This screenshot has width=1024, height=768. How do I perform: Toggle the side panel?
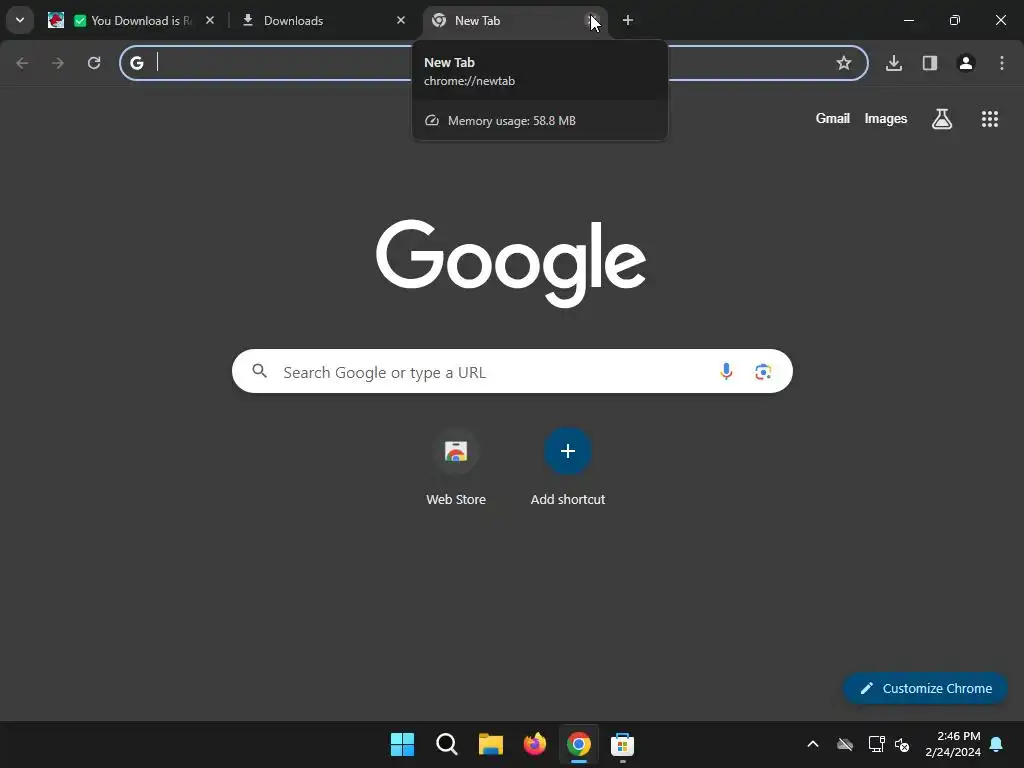pos(930,63)
